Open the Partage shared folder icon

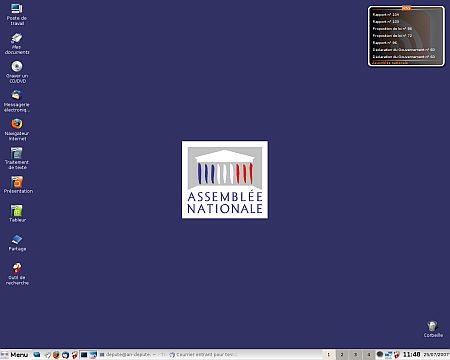(x=17, y=242)
